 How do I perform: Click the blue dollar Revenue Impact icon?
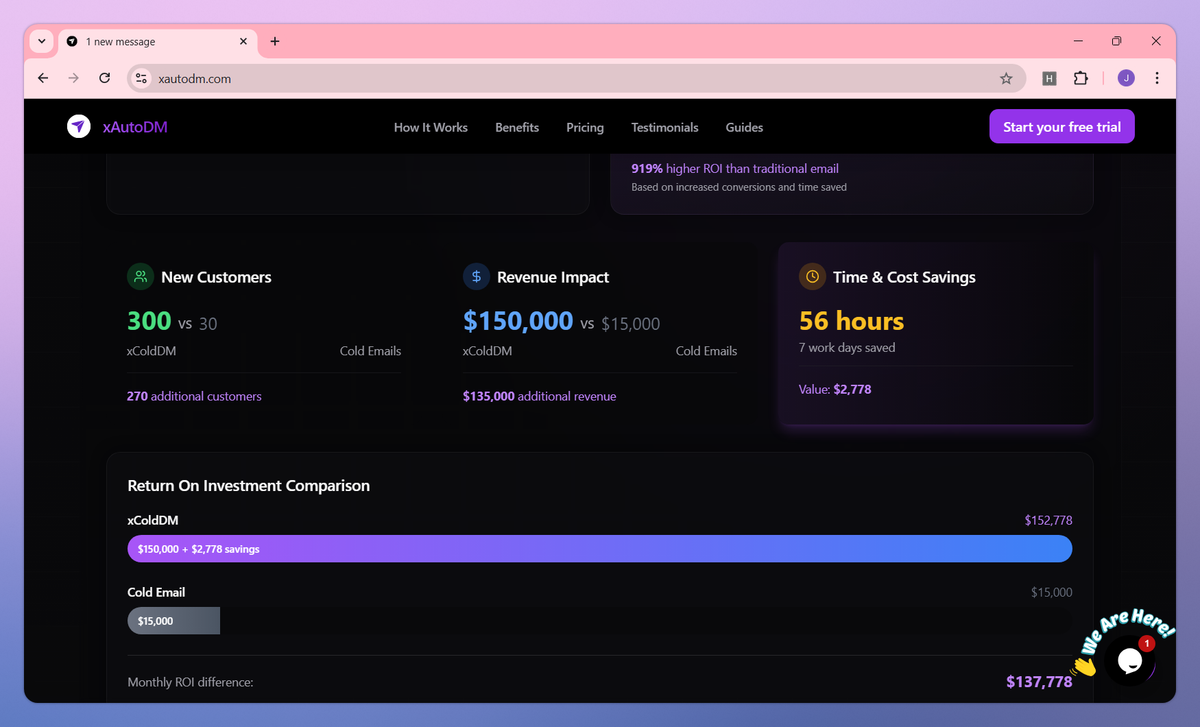(x=476, y=276)
